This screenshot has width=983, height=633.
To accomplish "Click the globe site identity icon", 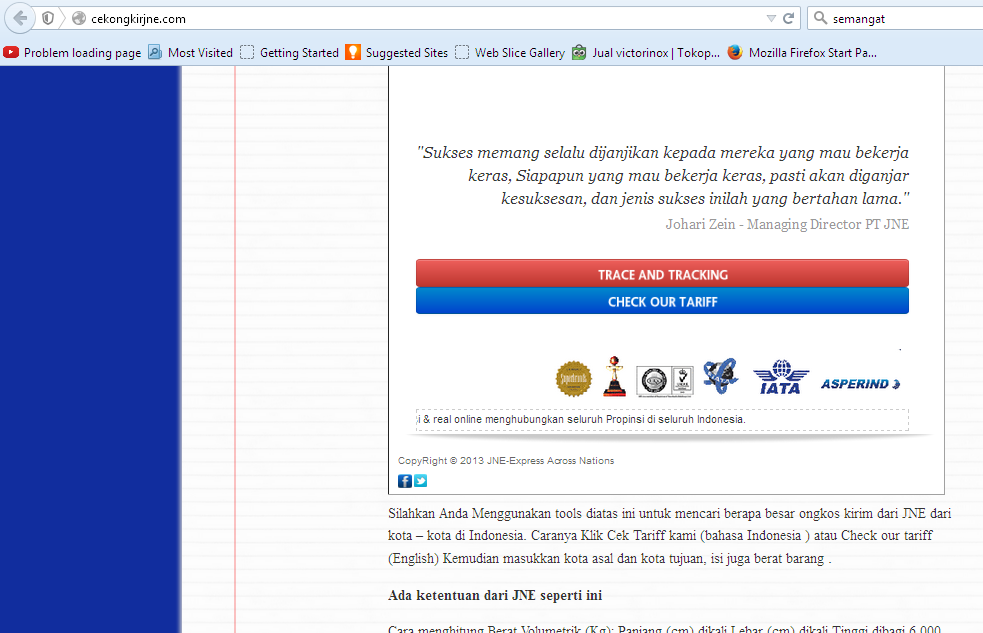I will click(x=78, y=18).
